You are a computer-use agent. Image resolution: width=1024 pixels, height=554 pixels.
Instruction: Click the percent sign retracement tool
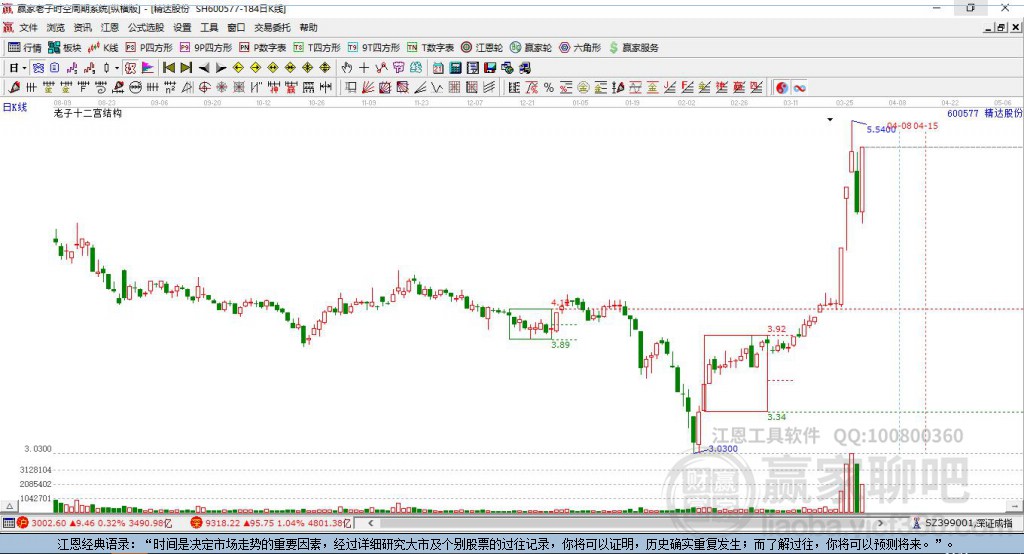[x=548, y=88]
